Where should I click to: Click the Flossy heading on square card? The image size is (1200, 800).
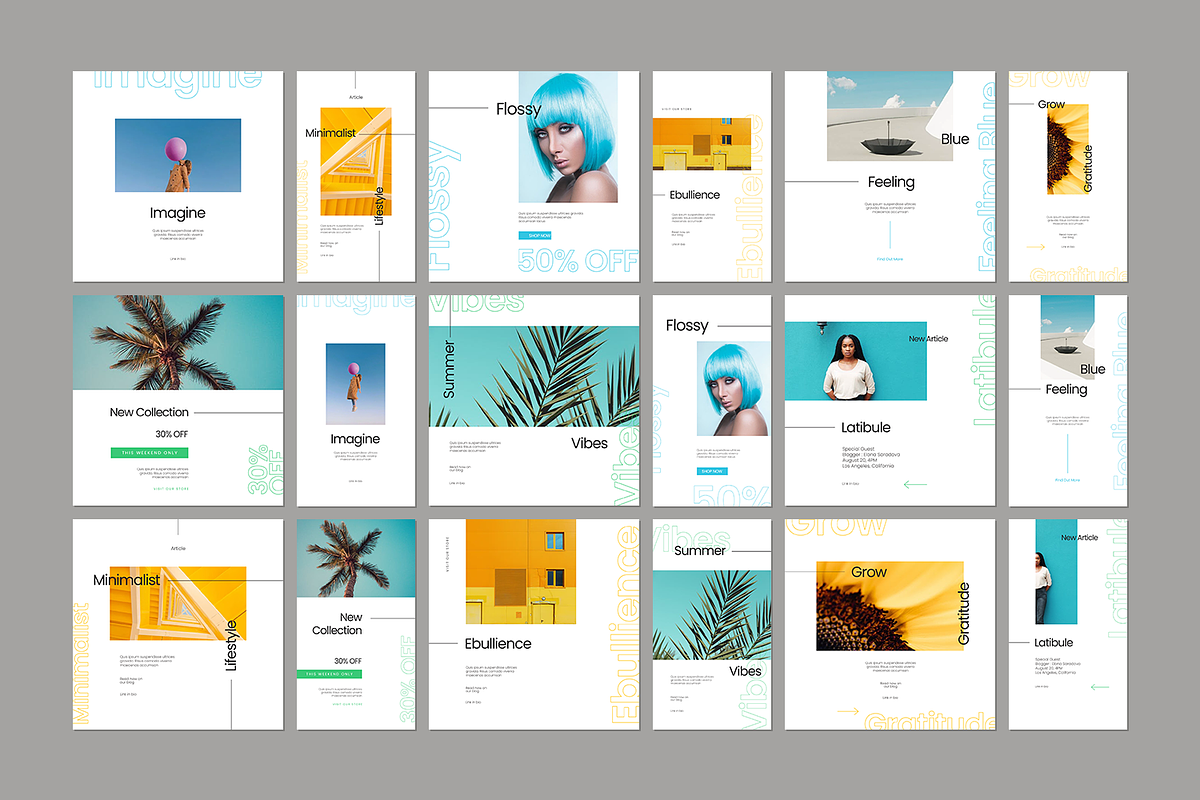tap(519, 109)
